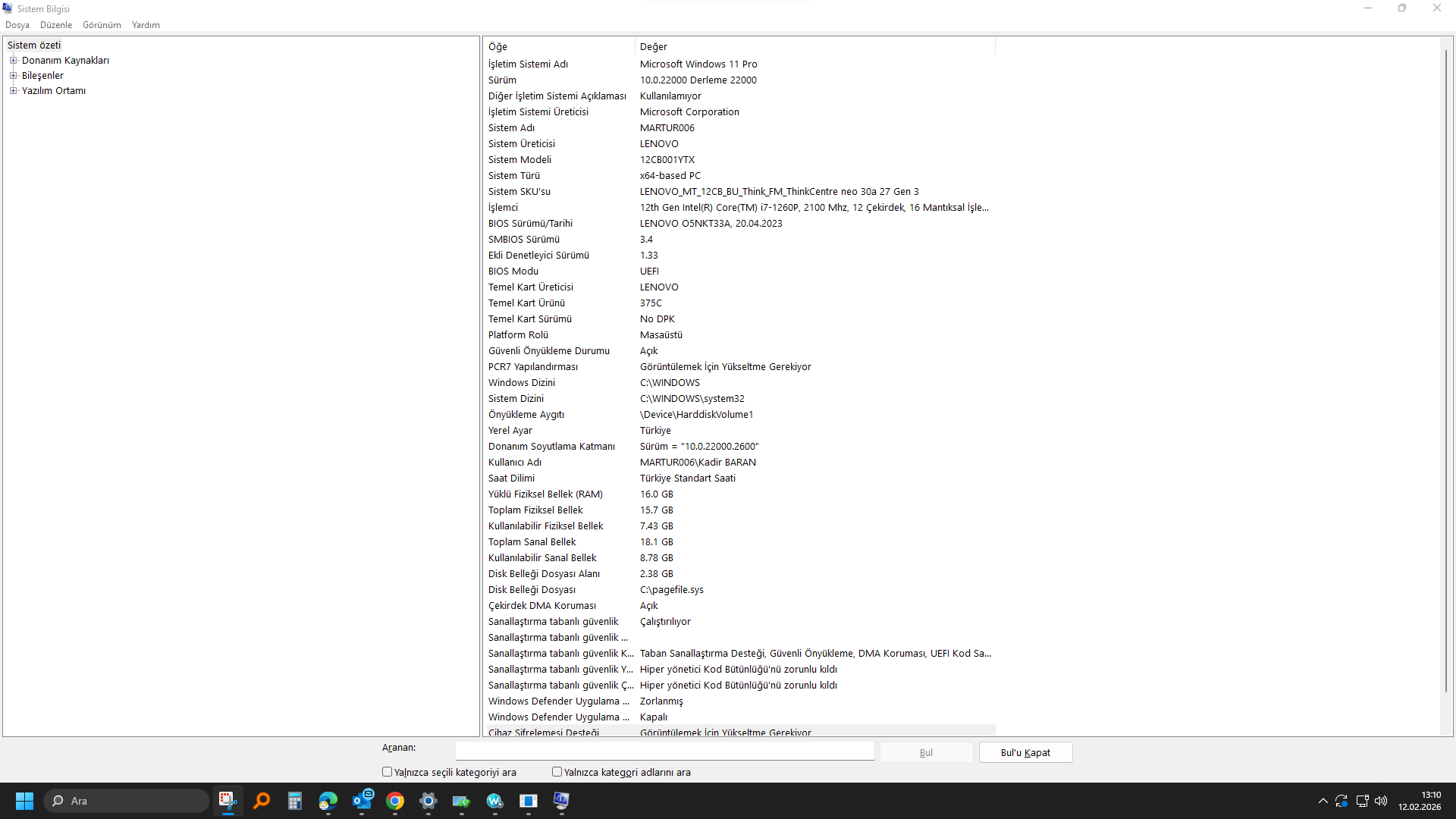Viewport: 1456px width, 819px height.
Task: Click the Bul'u Kapat button
Action: pyautogui.click(x=1025, y=752)
